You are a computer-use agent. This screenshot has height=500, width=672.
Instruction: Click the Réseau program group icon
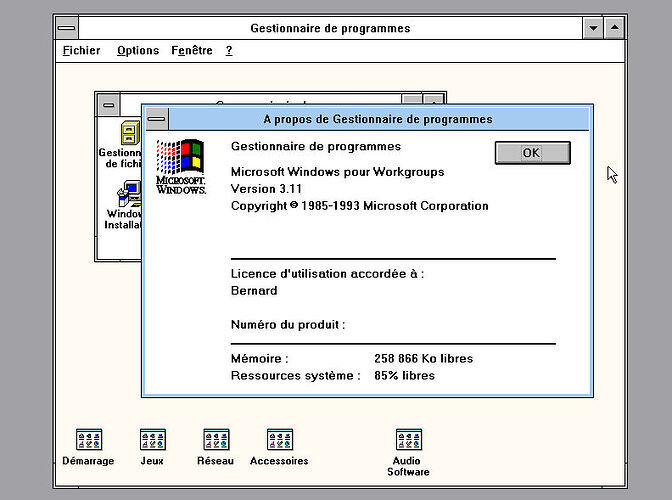pyautogui.click(x=216, y=439)
